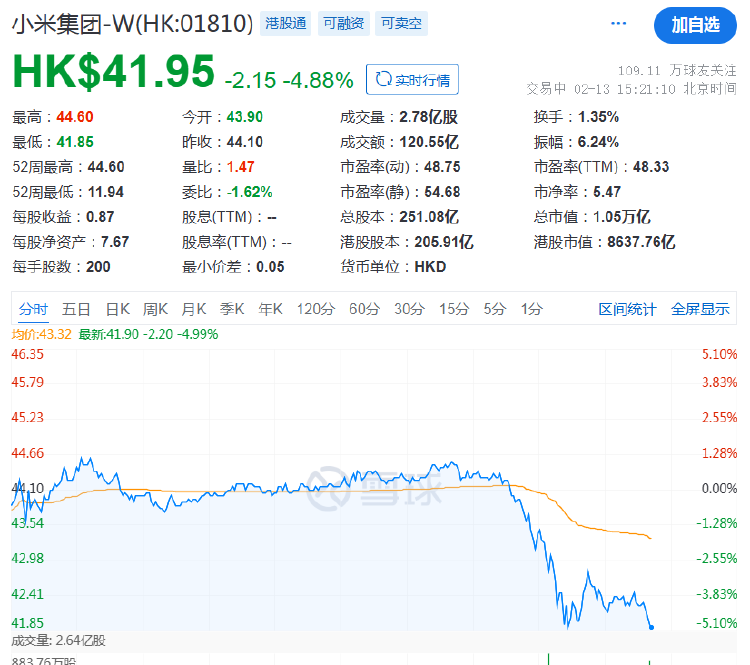Click the current price HK$41.95
Viewport: 750px width, 665px height.
(113, 72)
